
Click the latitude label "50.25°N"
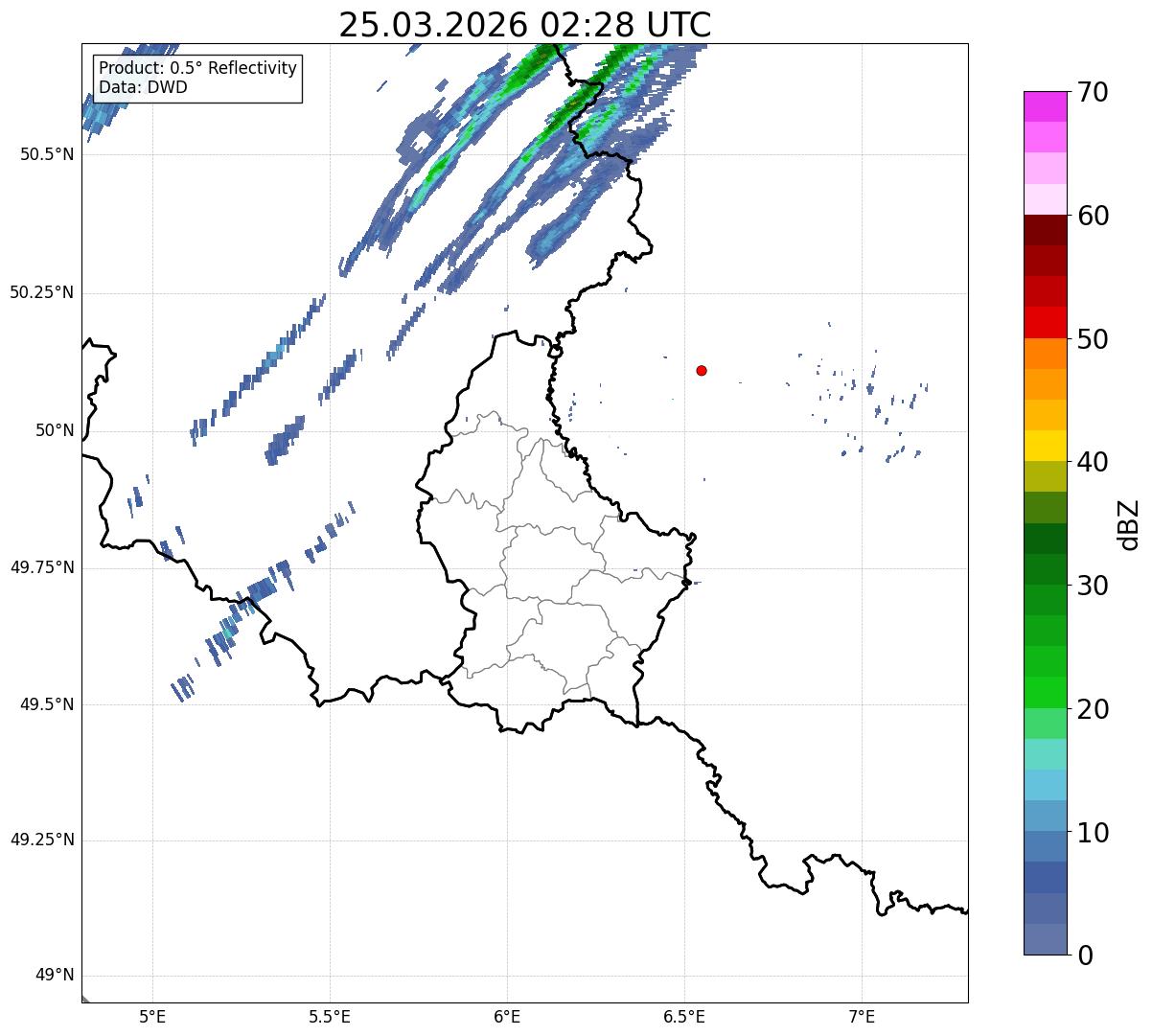[x=42, y=292]
